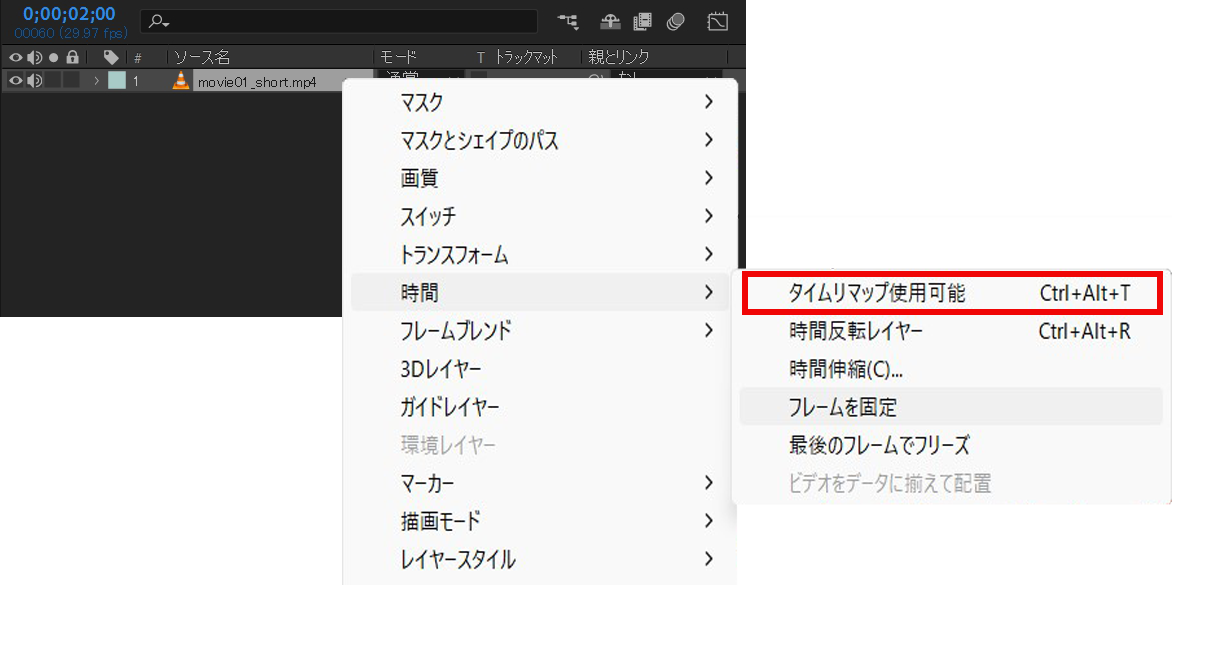Image resolution: width=1213 pixels, height=666 pixels.
Task: Enable the motion blur icon
Action: click(x=676, y=21)
